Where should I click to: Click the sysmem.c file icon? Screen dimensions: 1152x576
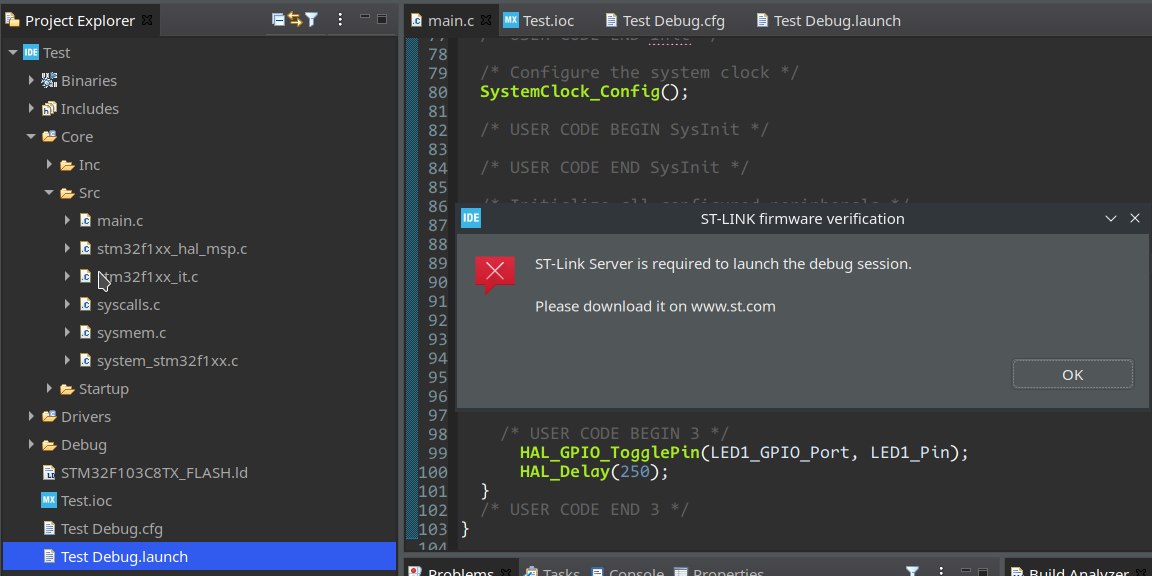click(85, 332)
